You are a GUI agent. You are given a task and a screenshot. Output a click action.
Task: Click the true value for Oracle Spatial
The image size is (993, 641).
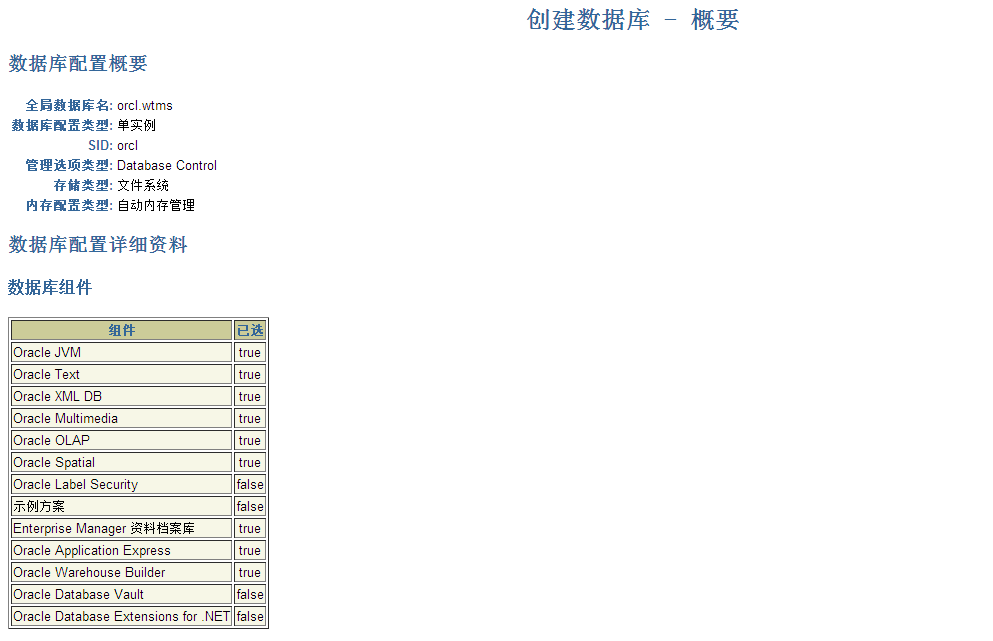250,462
